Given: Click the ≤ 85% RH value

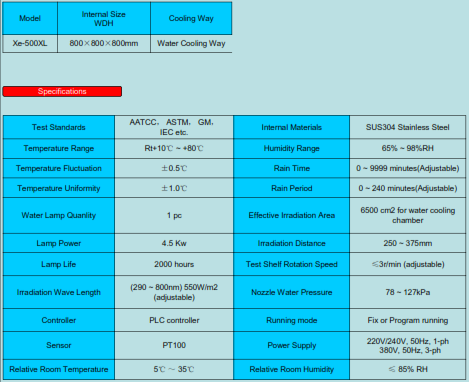Looking at the screenshot, I should (x=408, y=369).
